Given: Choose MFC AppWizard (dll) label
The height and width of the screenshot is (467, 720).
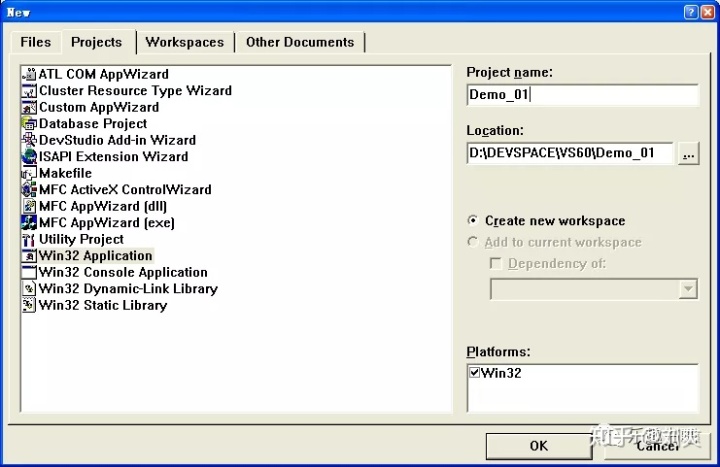Looking at the screenshot, I should (x=103, y=207).
